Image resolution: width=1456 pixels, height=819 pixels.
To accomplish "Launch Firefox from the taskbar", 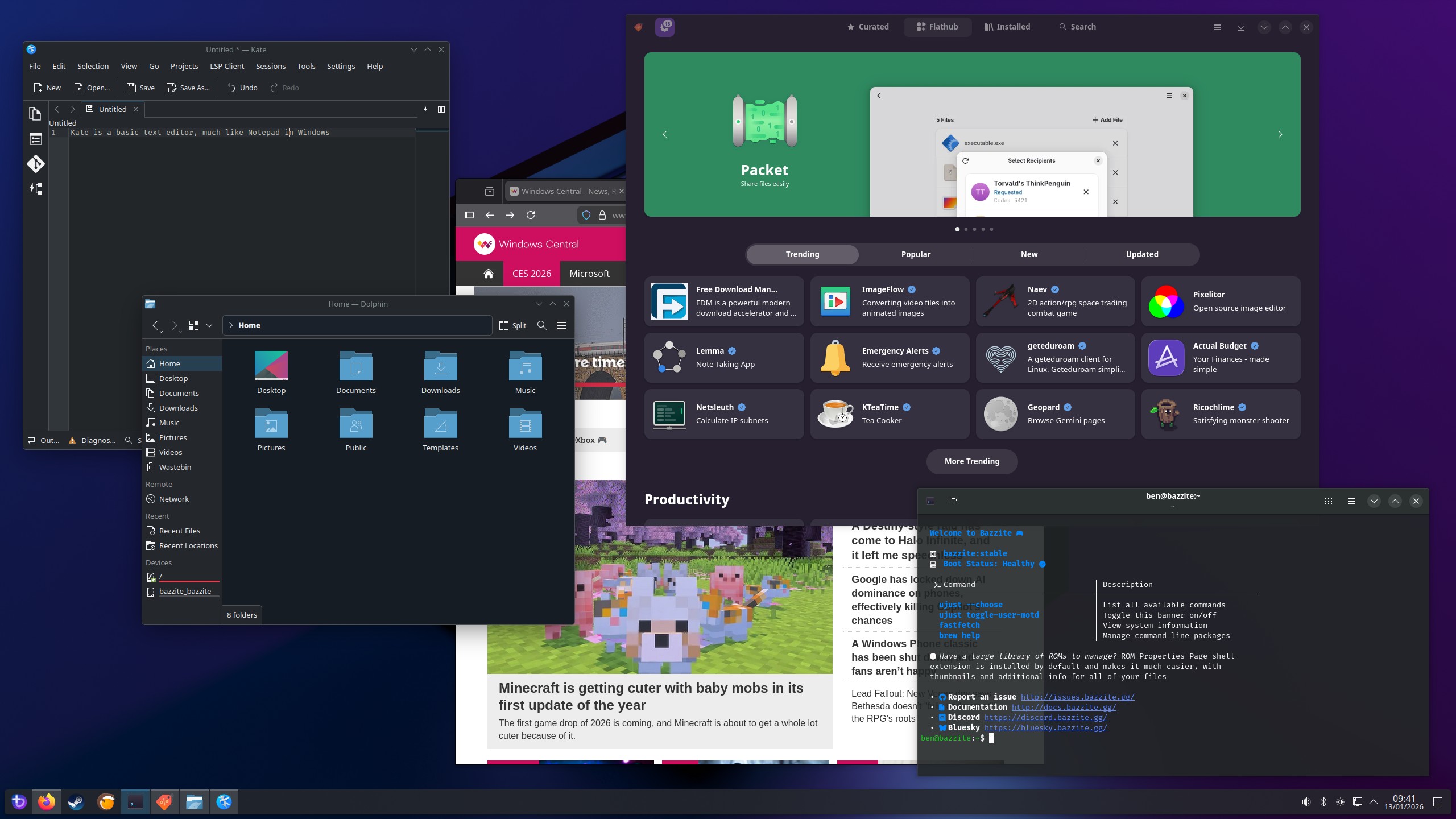I will (47, 802).
